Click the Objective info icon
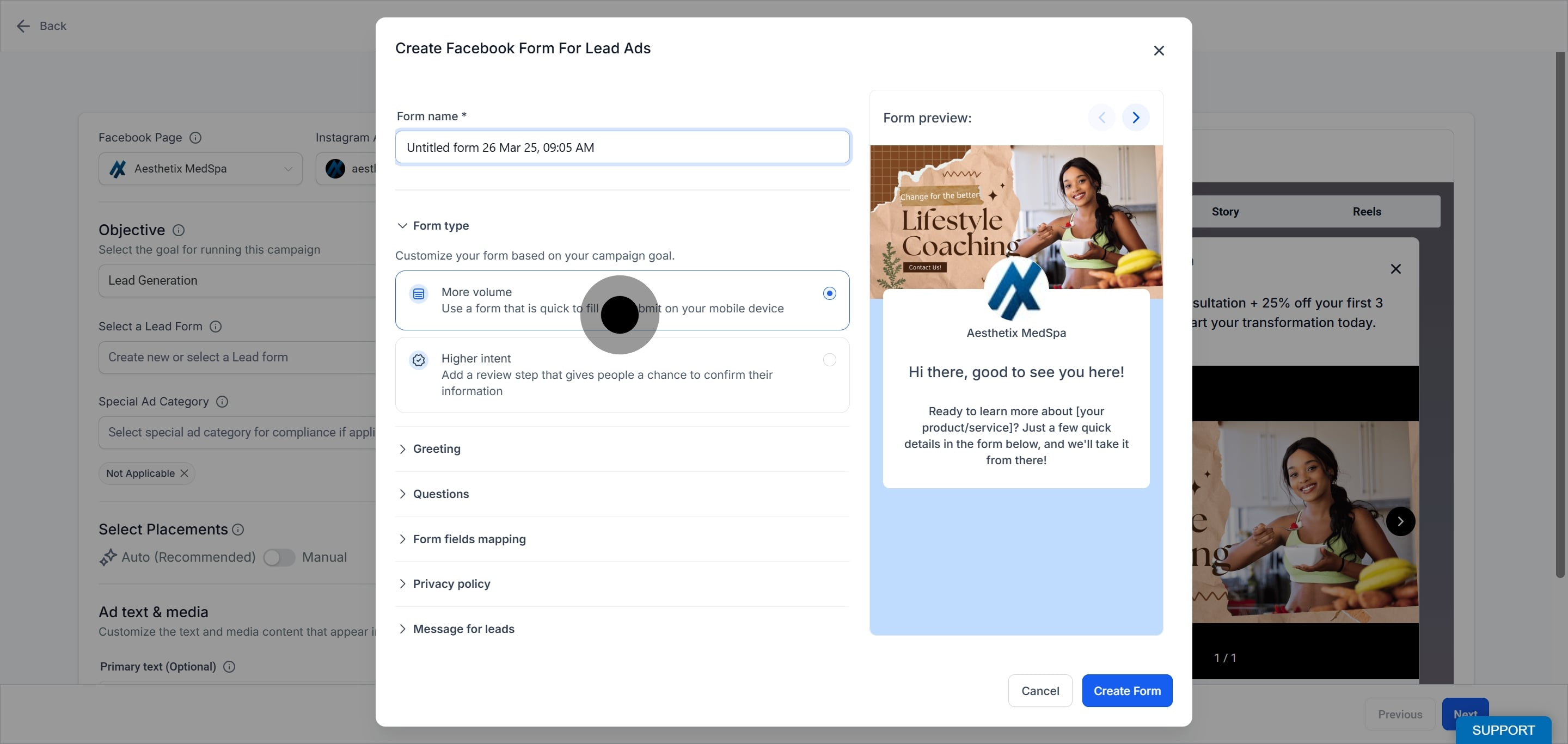 (x=179, y=230)
